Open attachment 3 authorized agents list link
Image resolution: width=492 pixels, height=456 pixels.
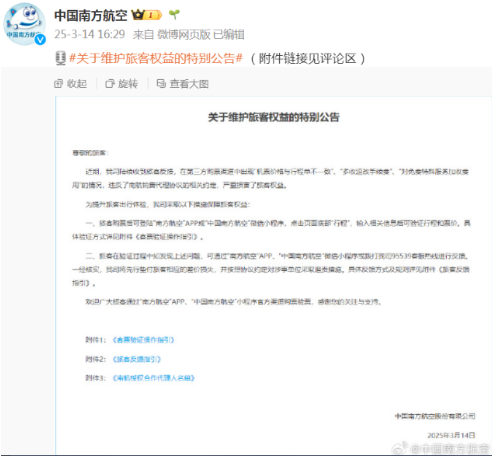tap(153, 378)
